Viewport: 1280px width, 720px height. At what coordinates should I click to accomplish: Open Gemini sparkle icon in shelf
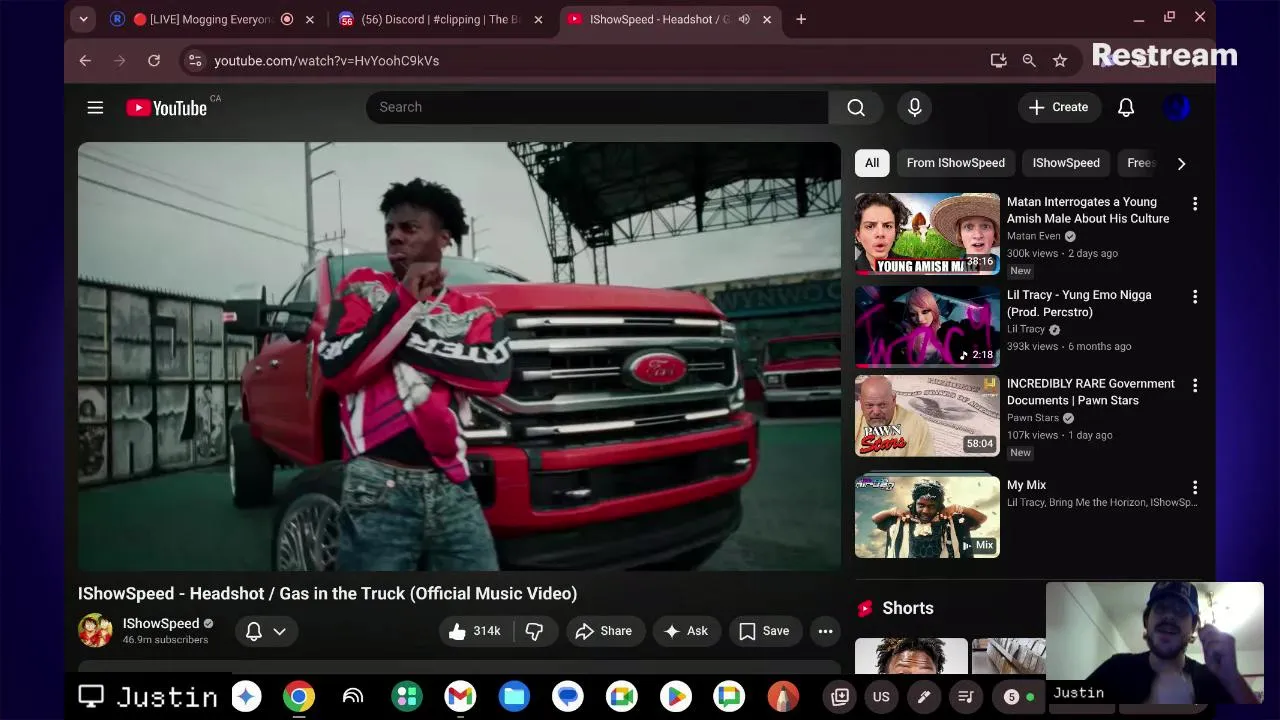pyautogui.click(x=246, y=696)
